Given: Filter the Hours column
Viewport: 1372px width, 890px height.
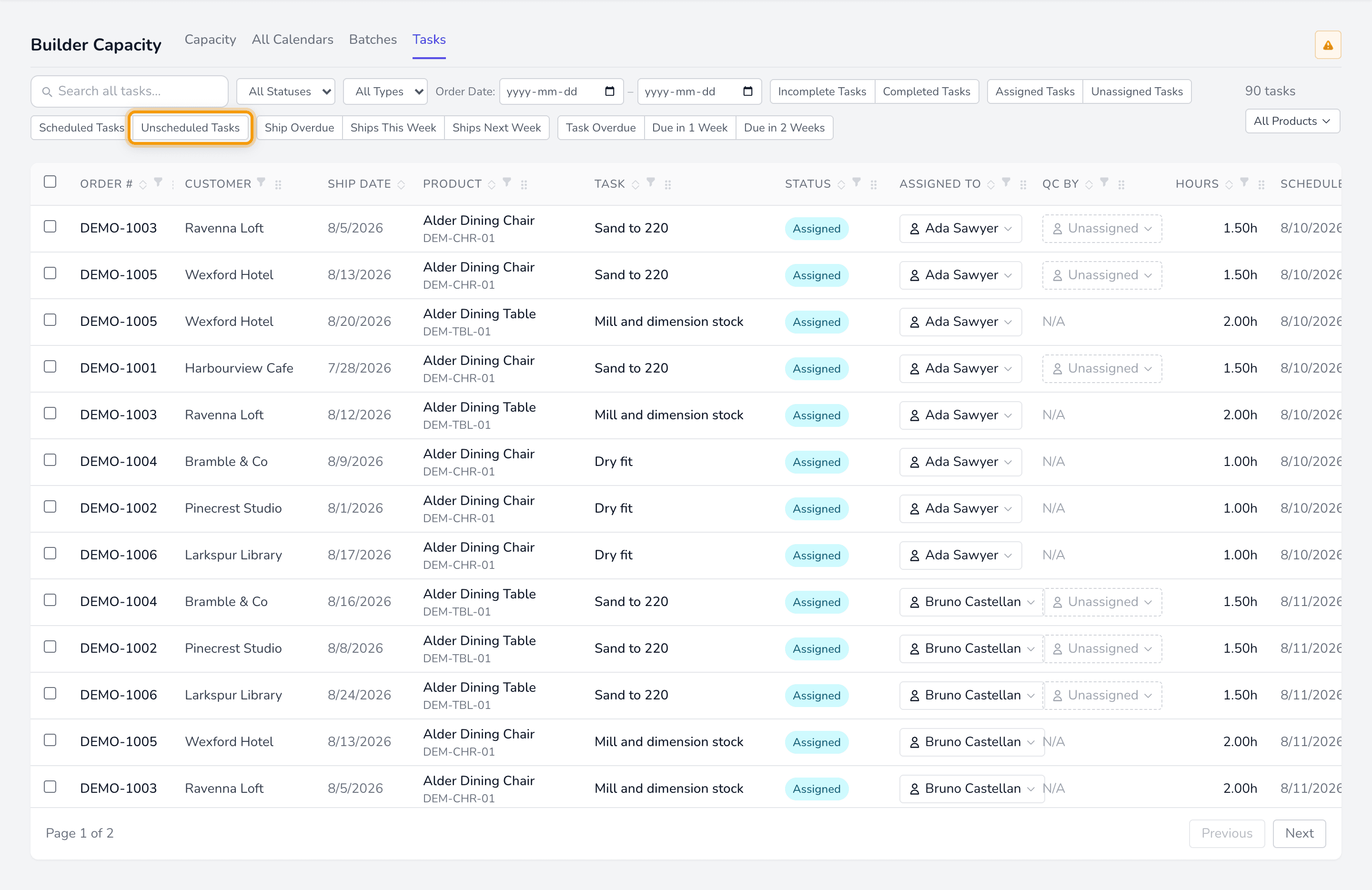Looking at the screenshot, I should (x=1244, y=182).
